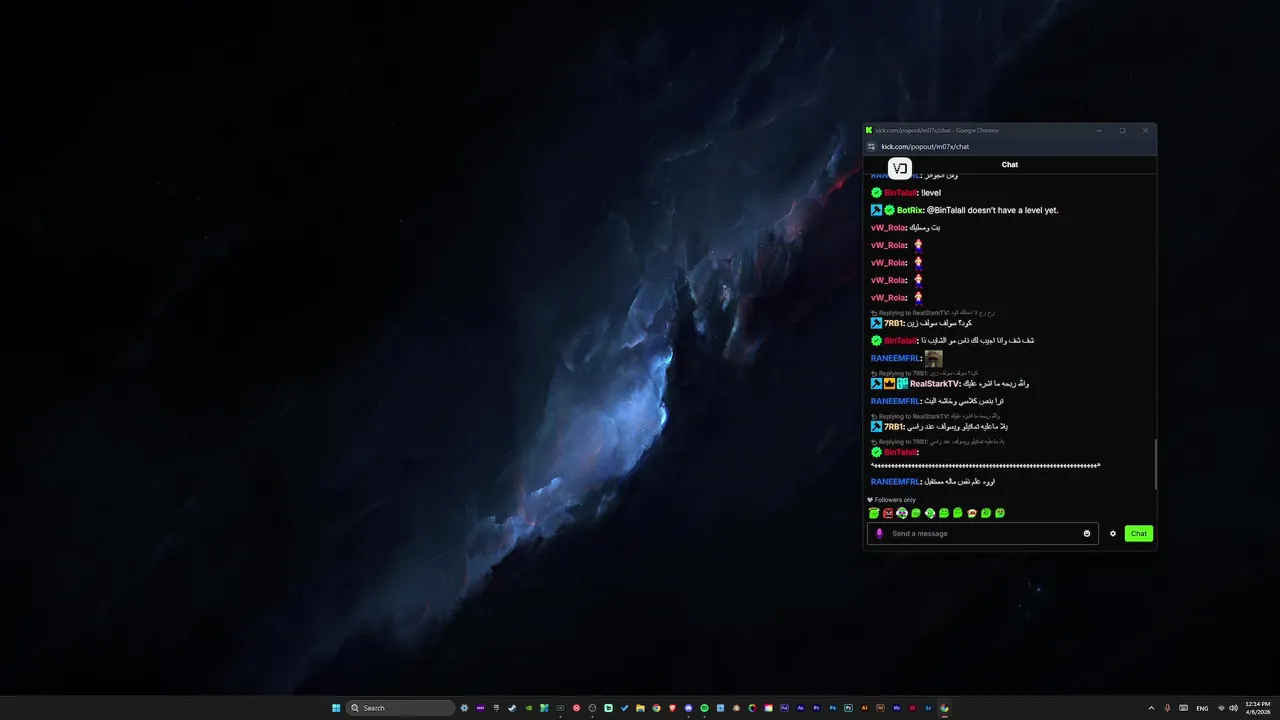Click RealStarkTV's gold crown badge
Image resolution: width=1280 pixels, height=720 pixels.
coord(889,383)
